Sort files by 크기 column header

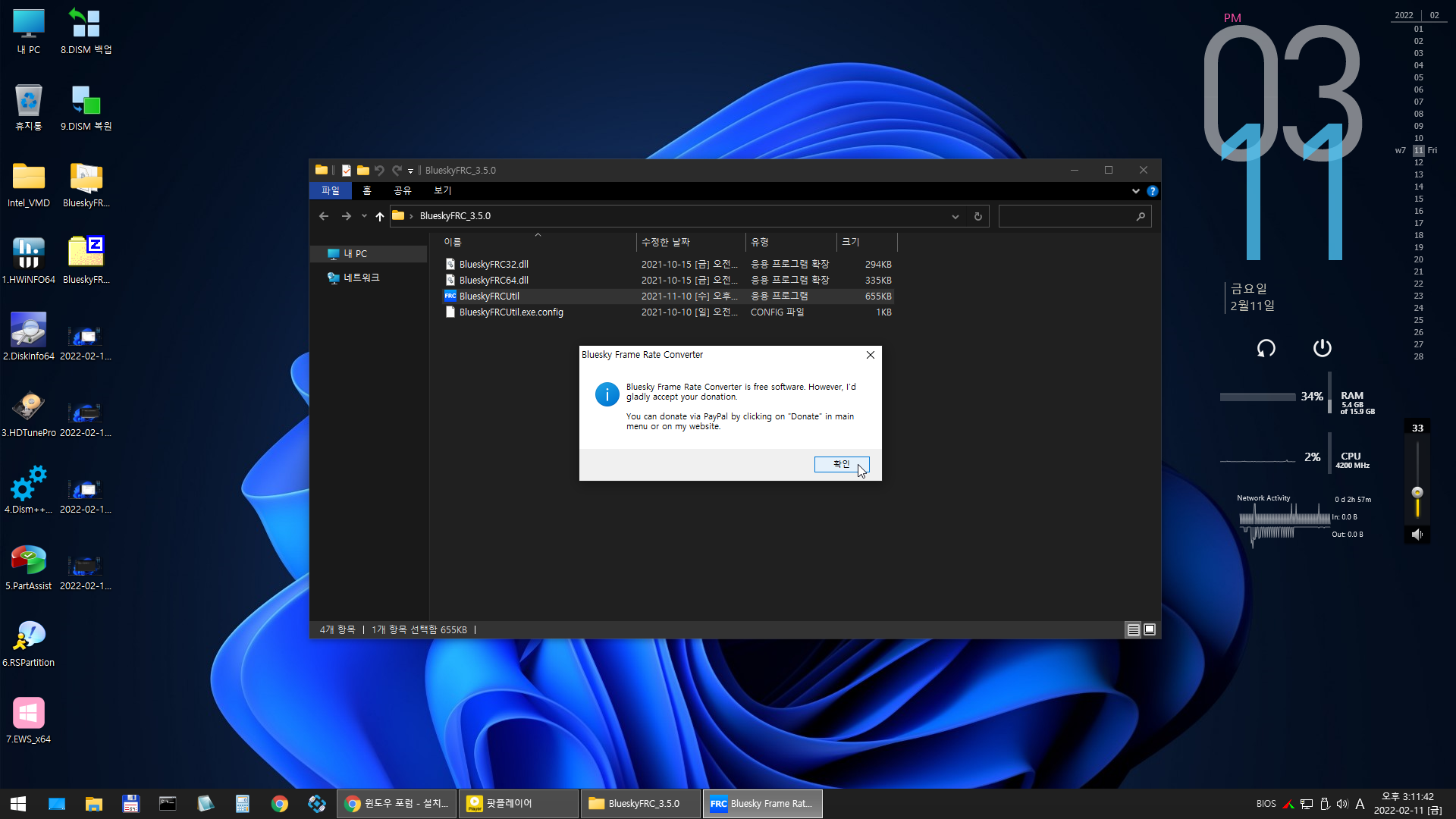coord(867,242)
